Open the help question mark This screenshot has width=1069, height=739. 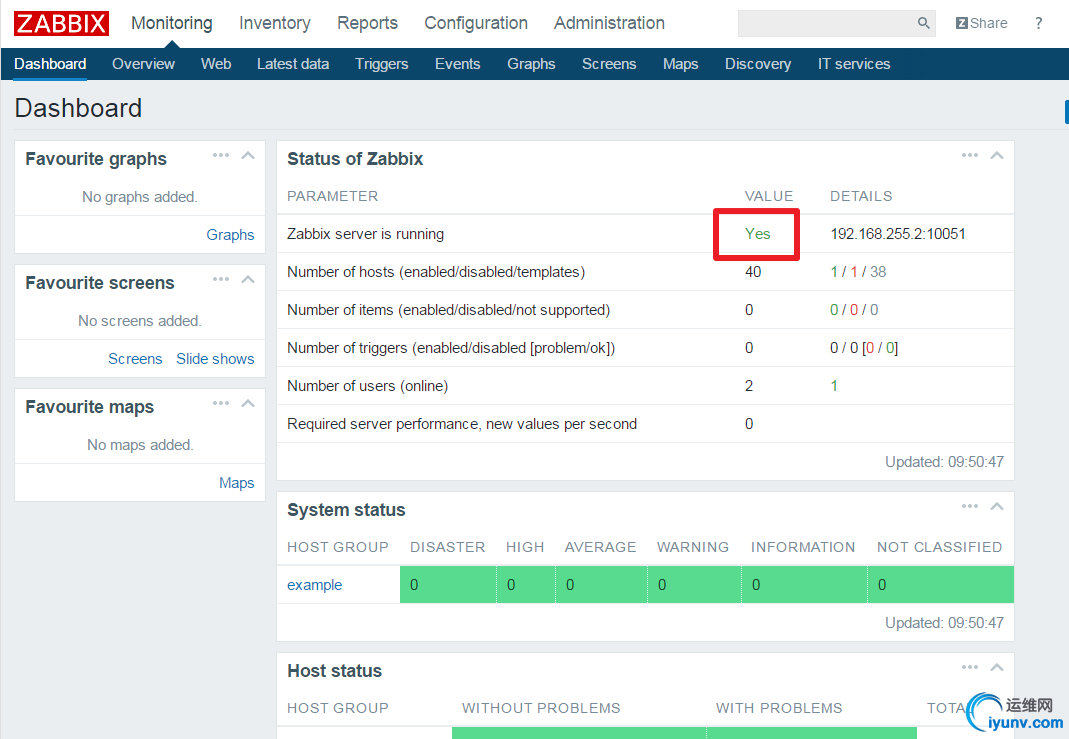click(1038, 23)
